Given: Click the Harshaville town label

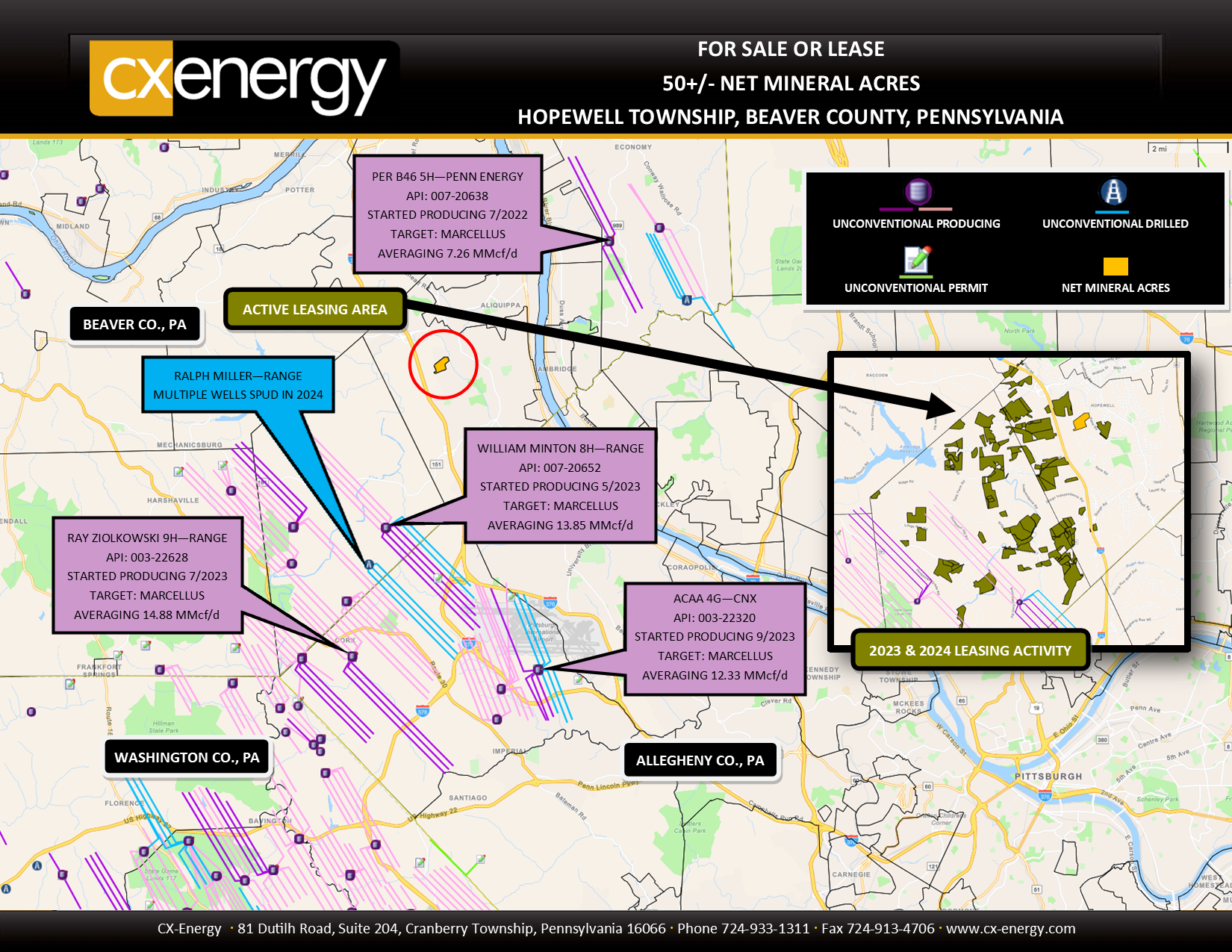Looking at the screenshot, I should click(173, 500).
